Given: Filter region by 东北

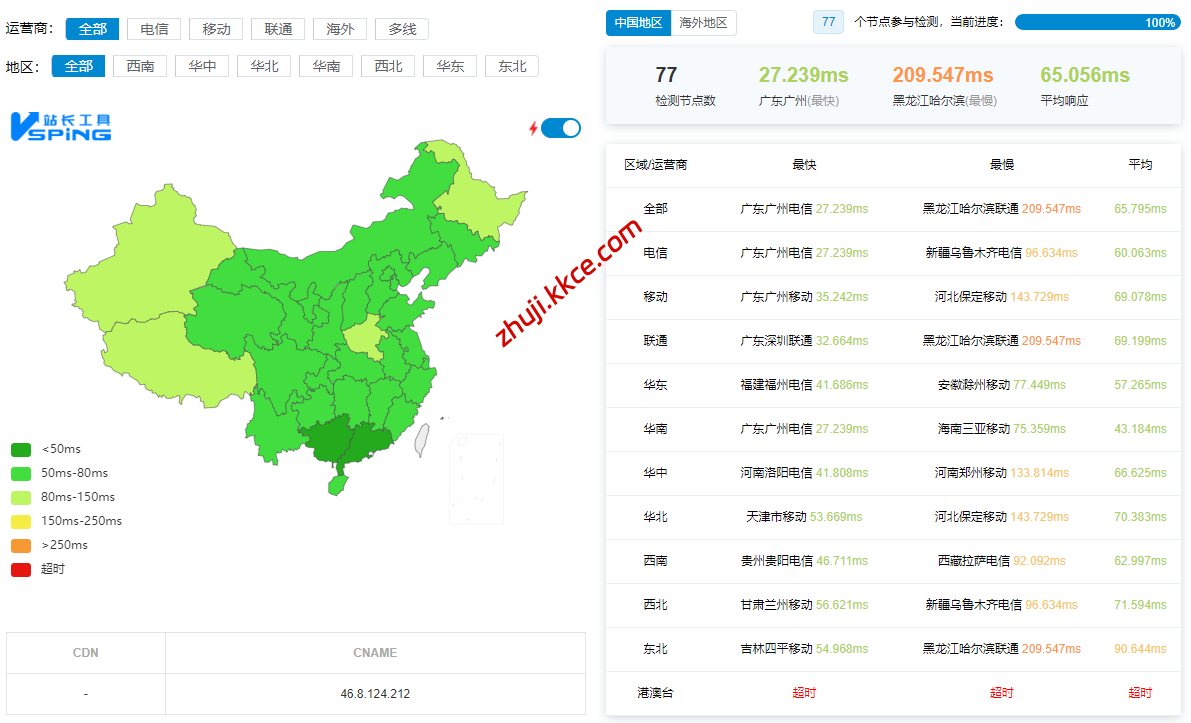Looking at the screenshot, I should 512,66.
